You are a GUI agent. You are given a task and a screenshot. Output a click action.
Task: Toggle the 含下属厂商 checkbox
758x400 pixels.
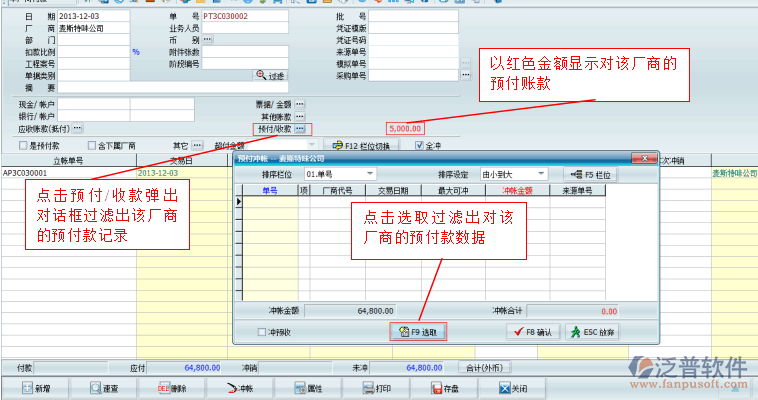tap(92, 145)
